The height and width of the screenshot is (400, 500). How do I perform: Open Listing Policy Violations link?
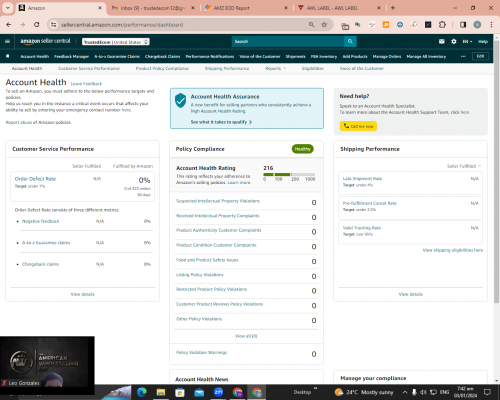click(199, 275)
